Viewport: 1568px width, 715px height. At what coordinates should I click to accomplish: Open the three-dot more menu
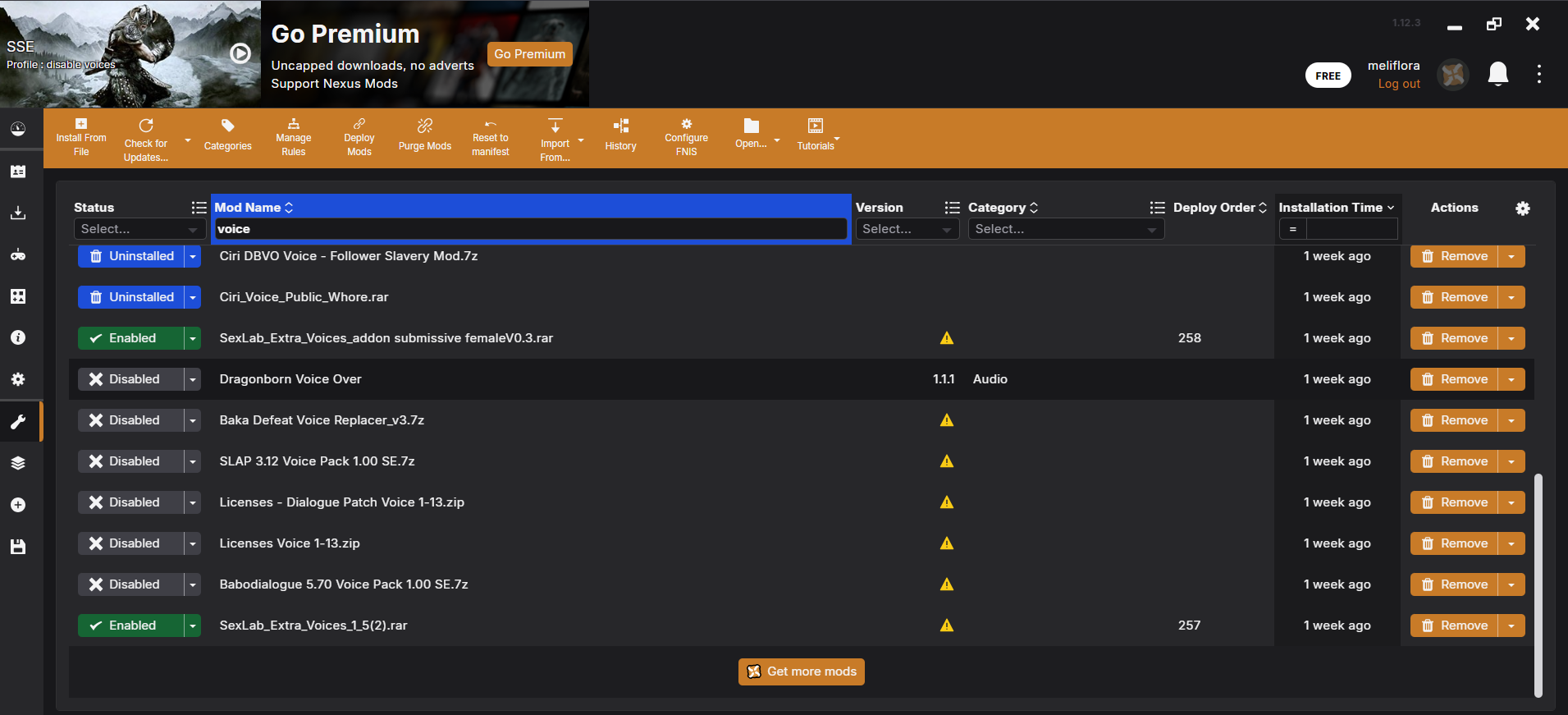pyautogui.click(x=1539, y=74)
